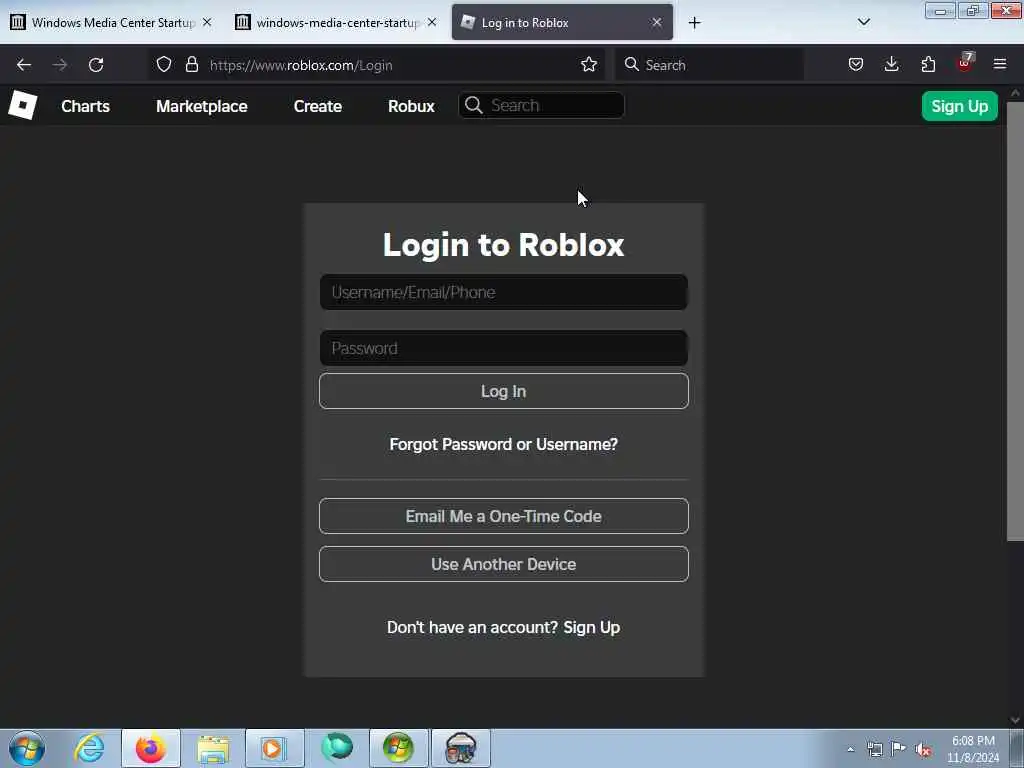
Task: Click the Log In button
Action: point(504,391)
